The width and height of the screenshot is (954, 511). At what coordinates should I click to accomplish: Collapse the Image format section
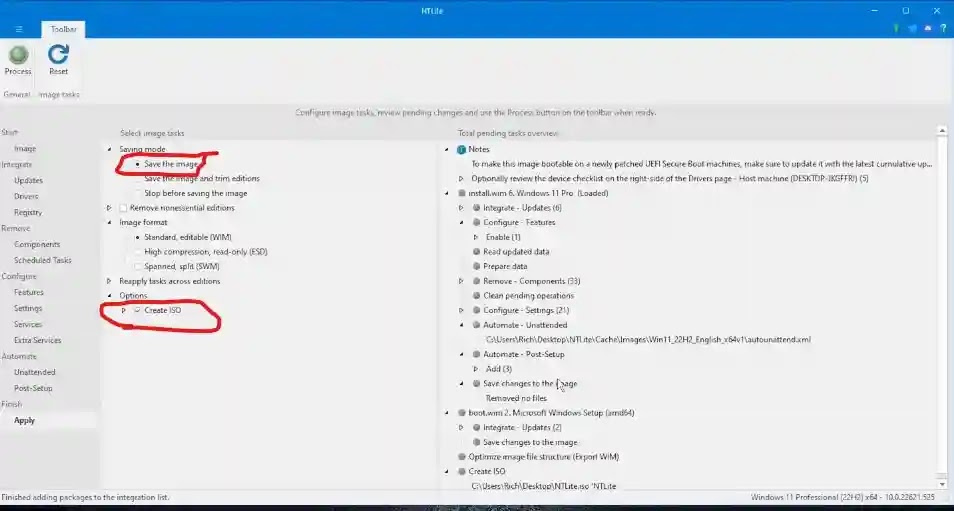click(x=110, y=223)
